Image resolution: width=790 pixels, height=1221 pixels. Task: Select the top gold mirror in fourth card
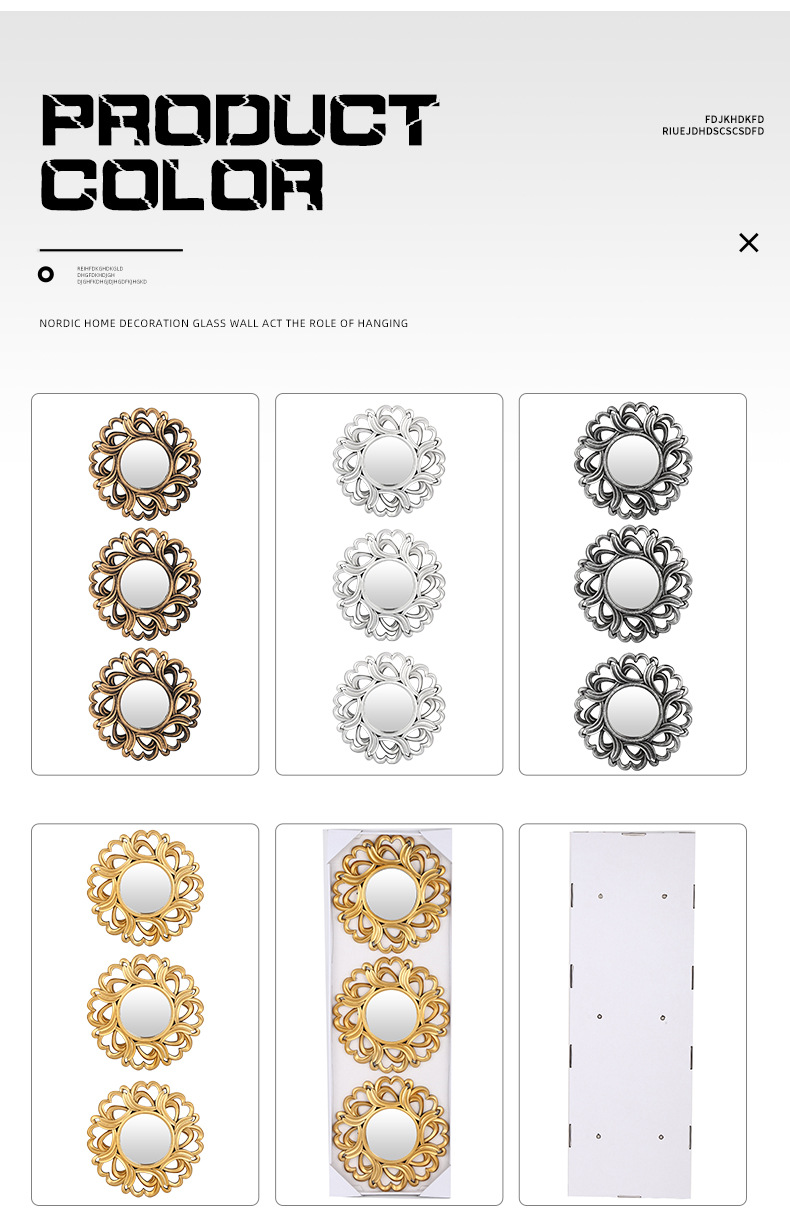145,888
